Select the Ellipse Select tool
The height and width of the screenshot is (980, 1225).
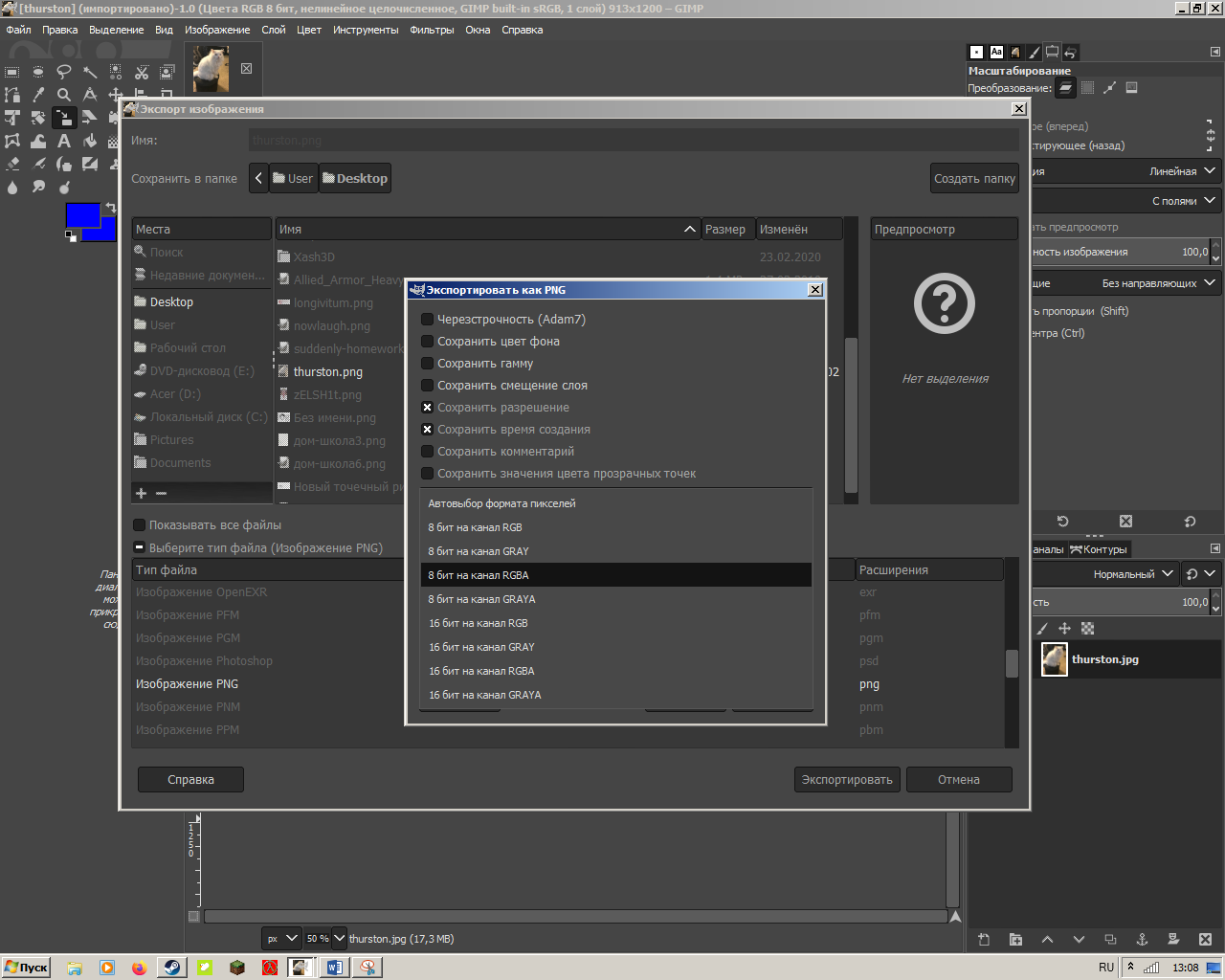[x=38, y=72]
